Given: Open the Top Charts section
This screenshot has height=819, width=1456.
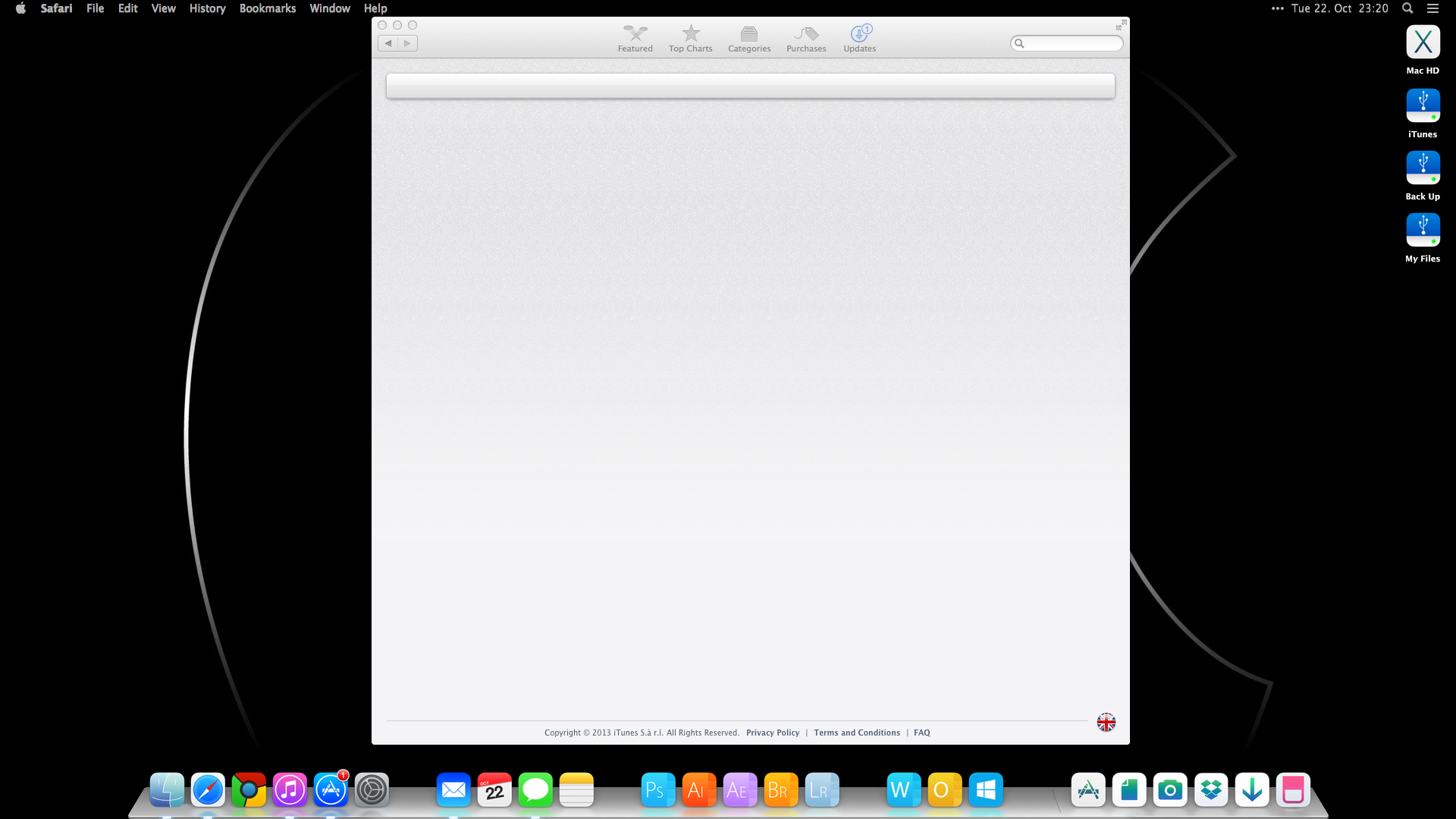Looking at the screenshot, I should pos(690,39).
